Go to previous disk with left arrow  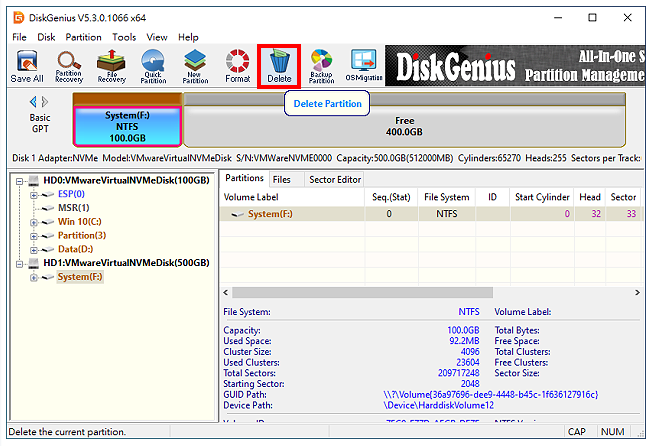tap(33, 101)
